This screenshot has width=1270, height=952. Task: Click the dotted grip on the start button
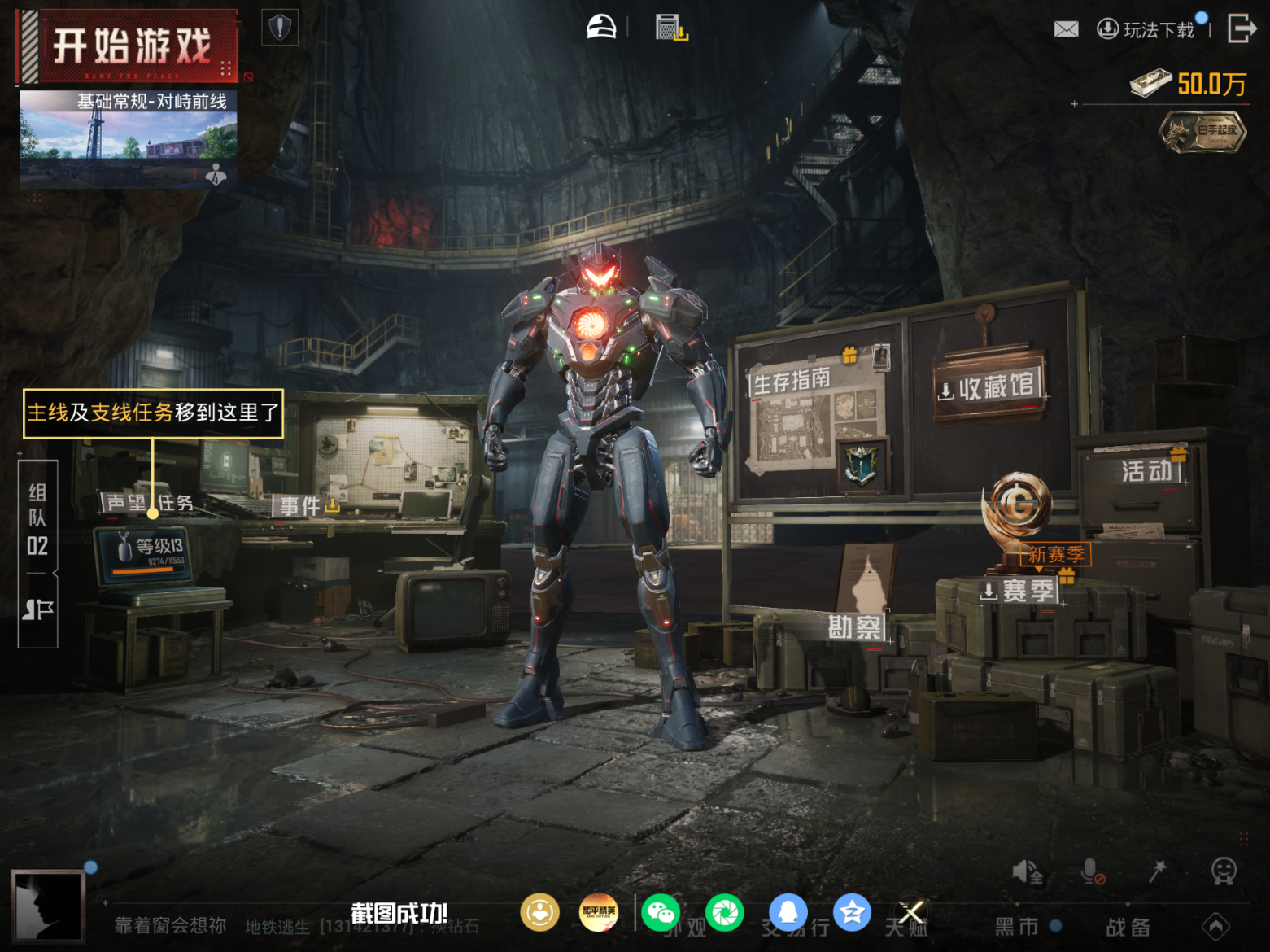click(x=226, y=68)
